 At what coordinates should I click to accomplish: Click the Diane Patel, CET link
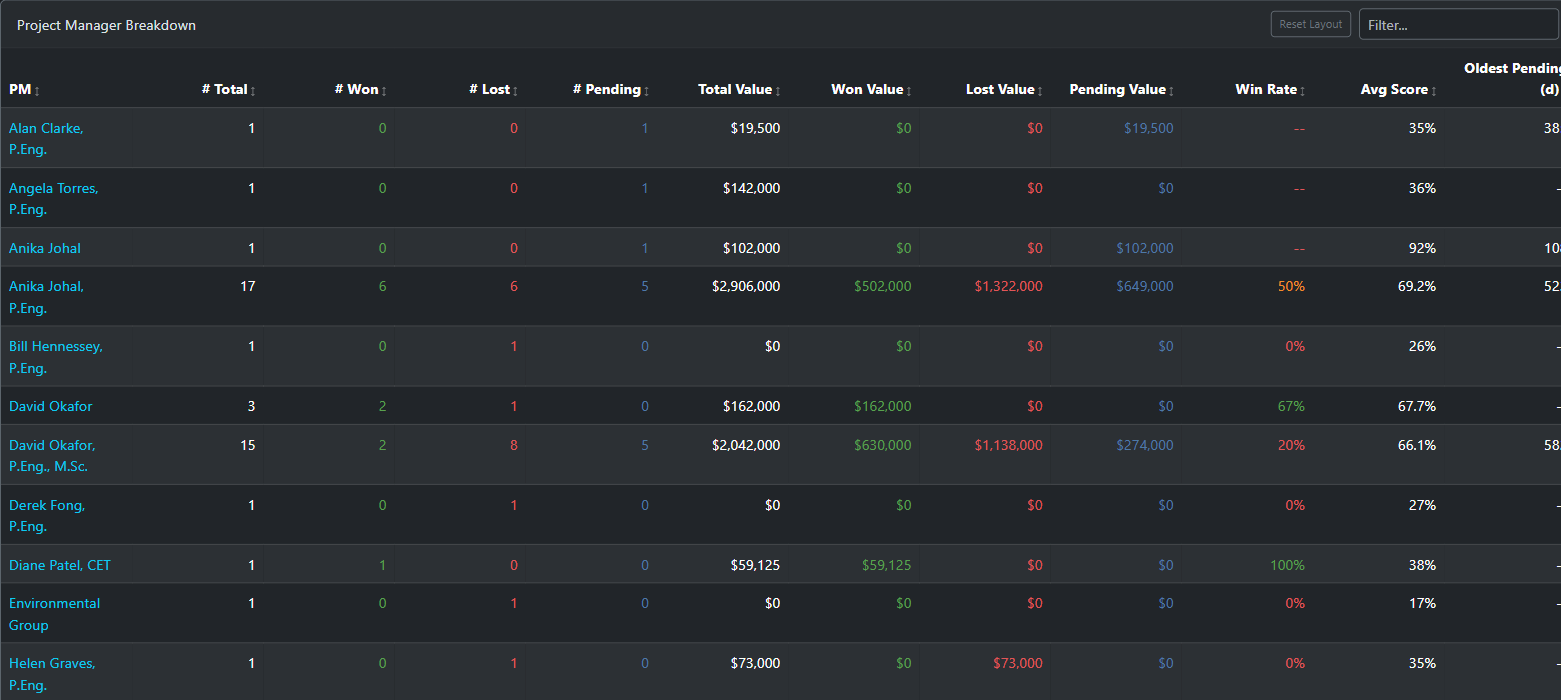click(x=59, y=565)
